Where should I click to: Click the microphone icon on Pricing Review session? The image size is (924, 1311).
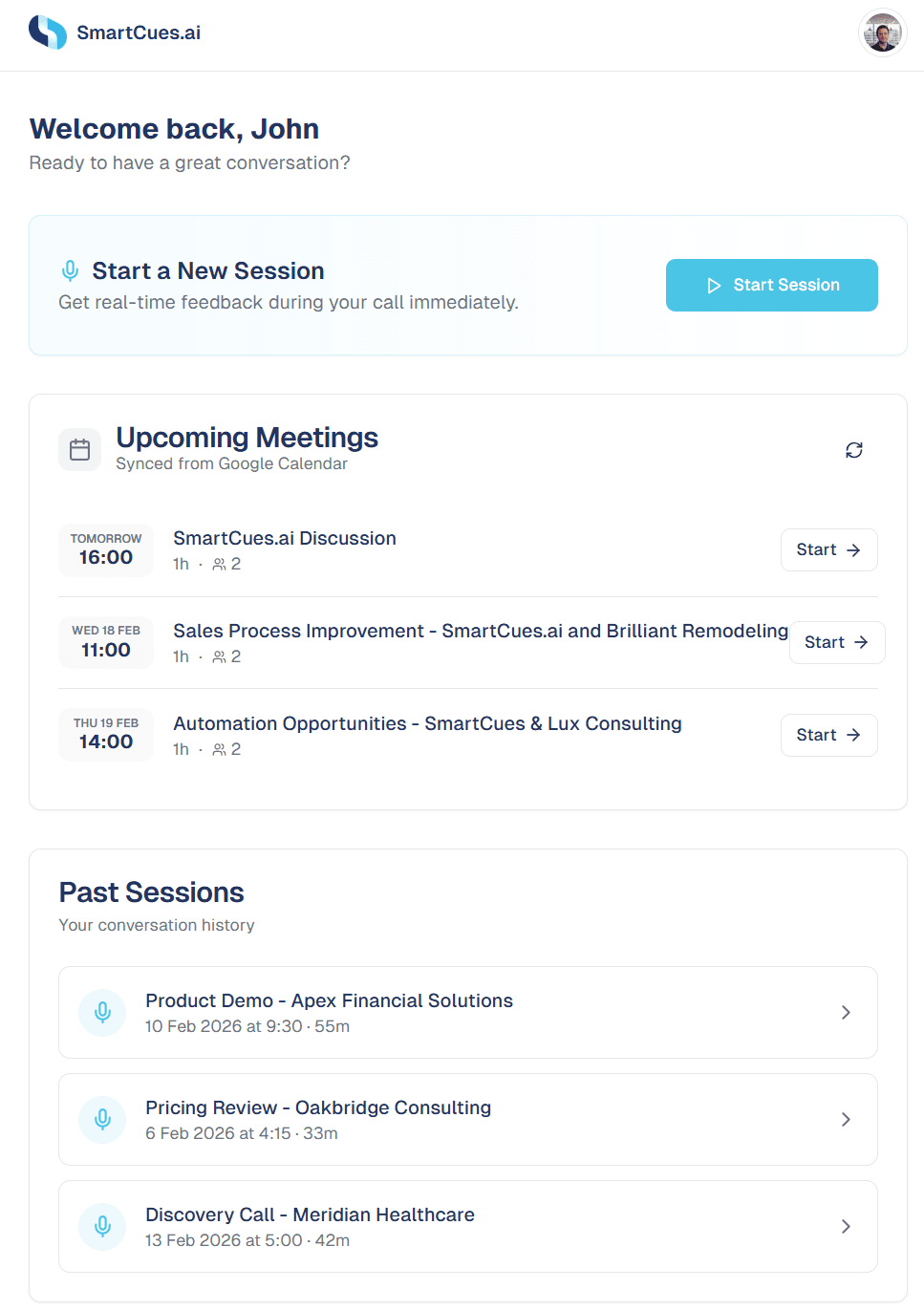(x=102, y=1119)
